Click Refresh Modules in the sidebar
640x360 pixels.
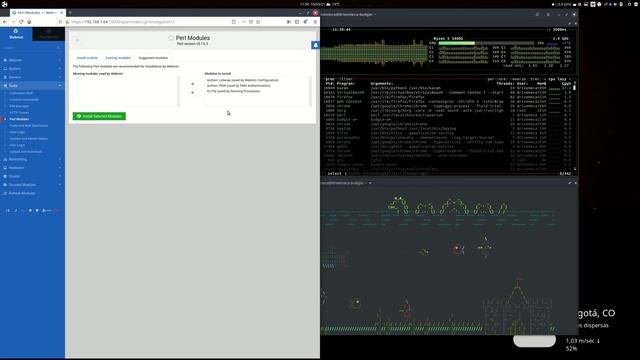click(22, 193)
